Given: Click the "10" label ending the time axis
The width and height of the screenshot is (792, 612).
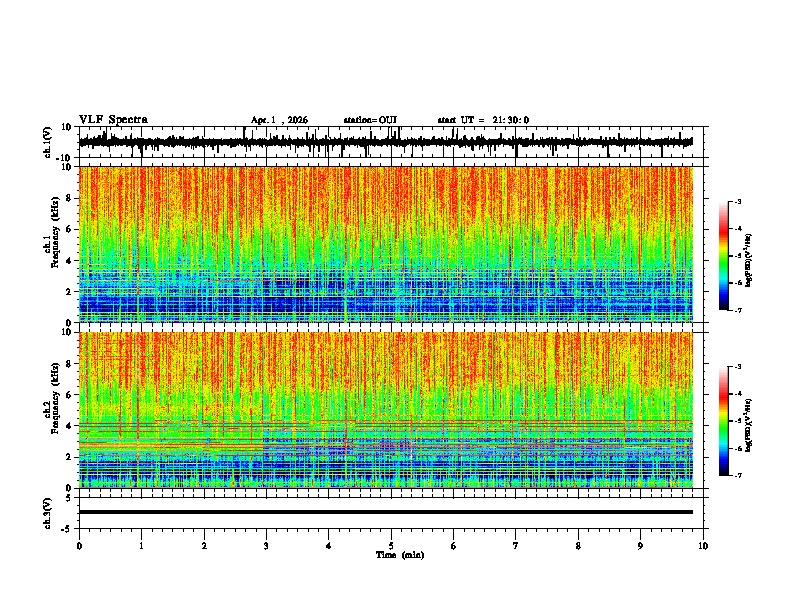Looking at the screenshot, I should click(x=703, y=546).
